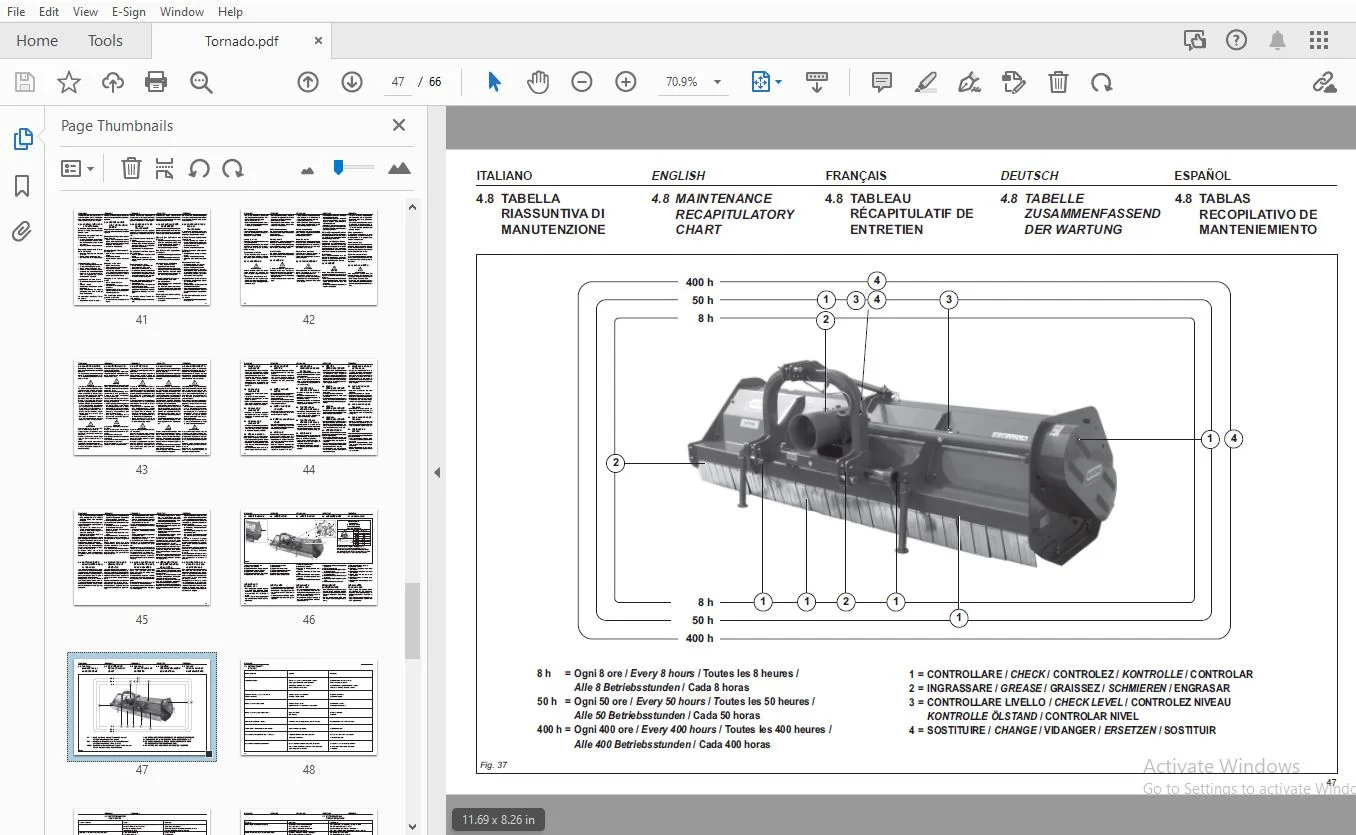Collapse the left navigation pane arrow
The image size is (1356, 835).
point(436,472)
